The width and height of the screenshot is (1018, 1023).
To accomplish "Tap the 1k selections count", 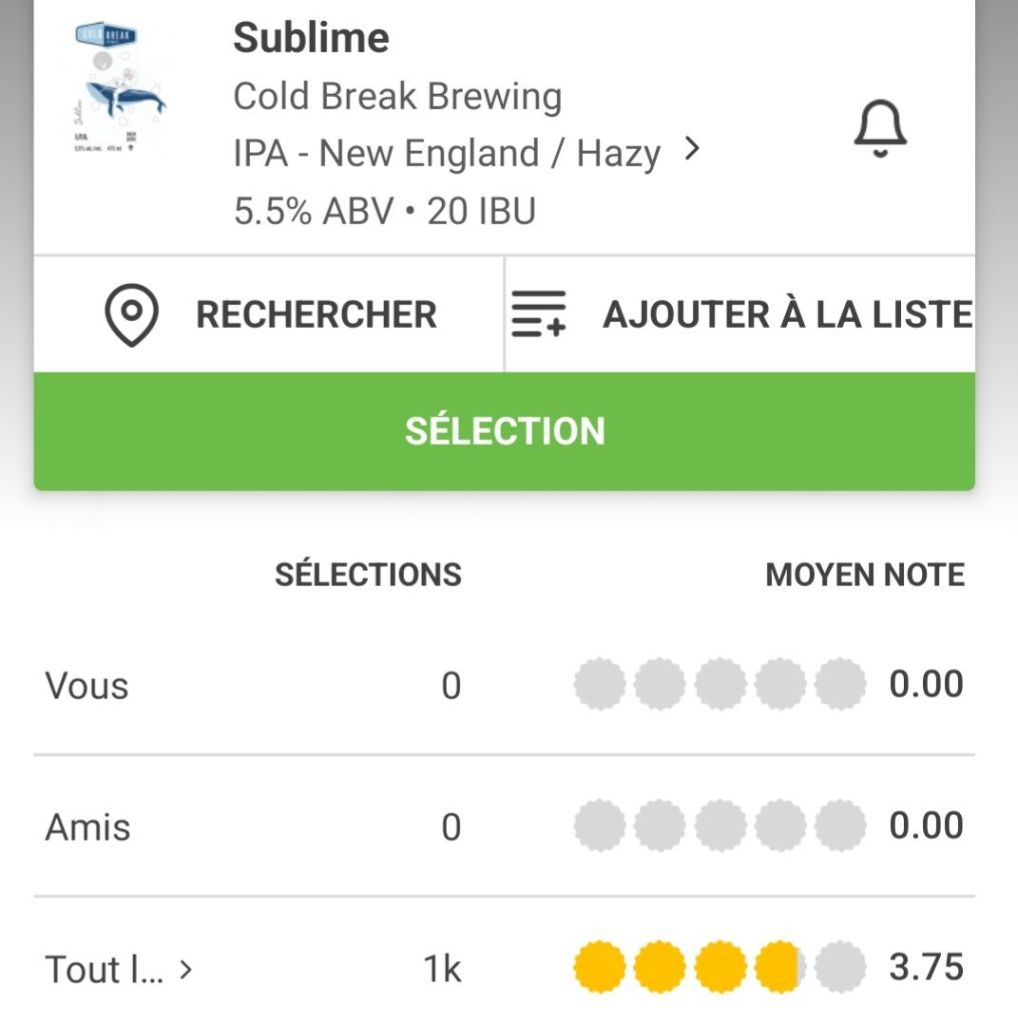I will pyautogui.click(x=441, y=968).
